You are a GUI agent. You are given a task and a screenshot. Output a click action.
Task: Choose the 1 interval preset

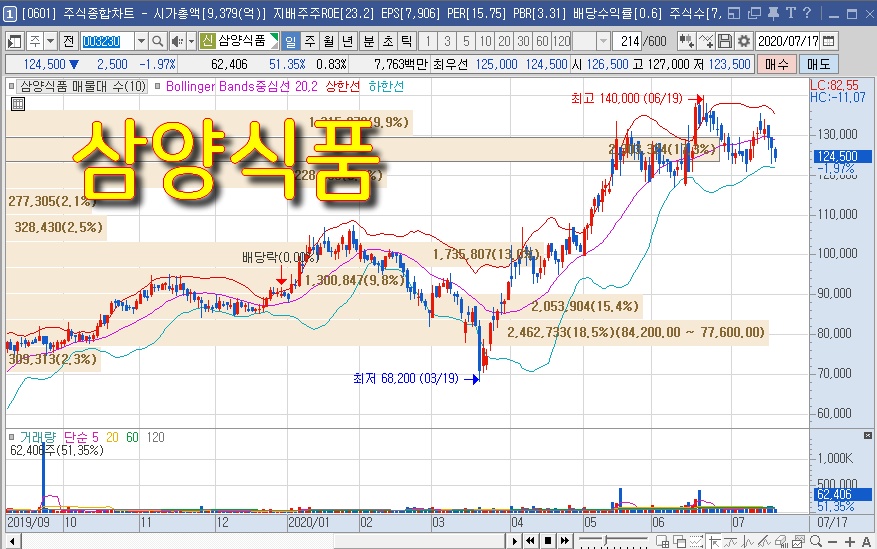(428, 41)
